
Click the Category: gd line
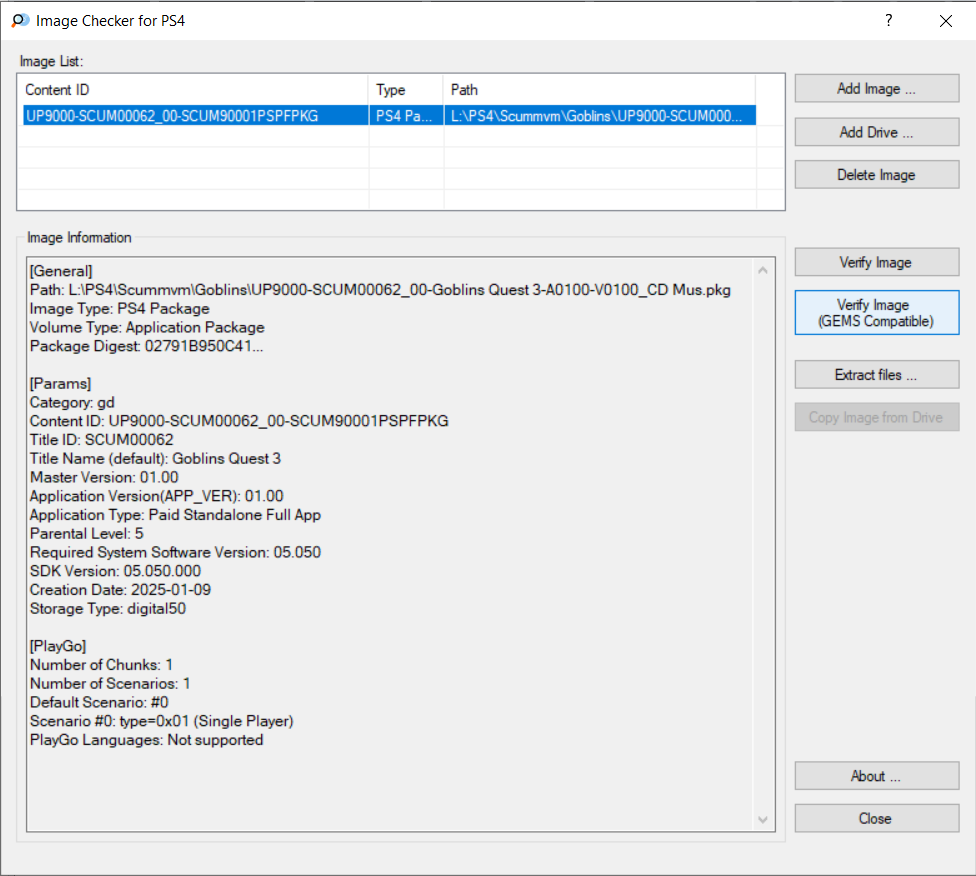72,402
